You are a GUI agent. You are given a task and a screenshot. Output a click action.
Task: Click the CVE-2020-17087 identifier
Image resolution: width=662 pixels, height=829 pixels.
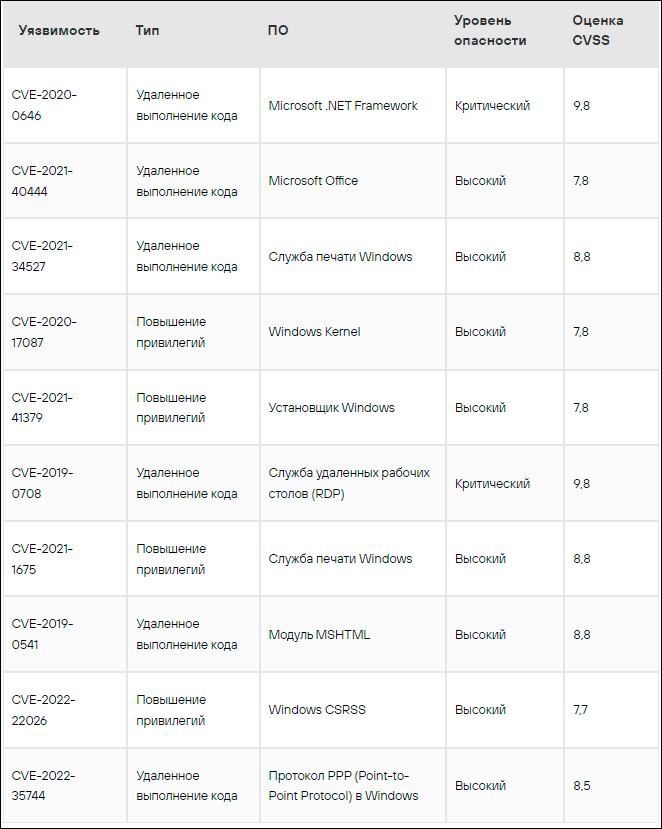pos(44,332)
